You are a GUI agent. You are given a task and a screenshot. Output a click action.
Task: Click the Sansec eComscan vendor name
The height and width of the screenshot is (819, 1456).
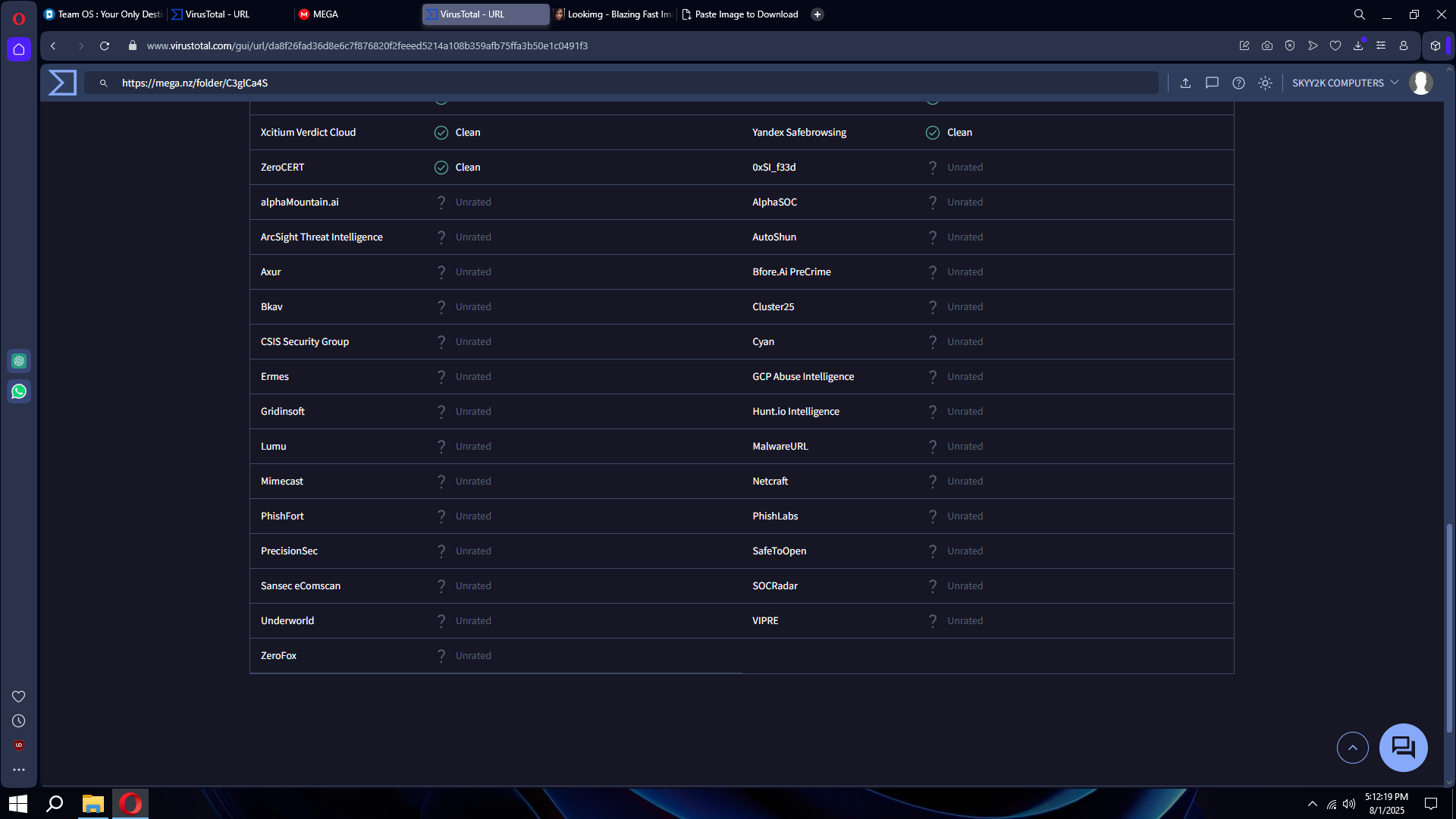300,585
